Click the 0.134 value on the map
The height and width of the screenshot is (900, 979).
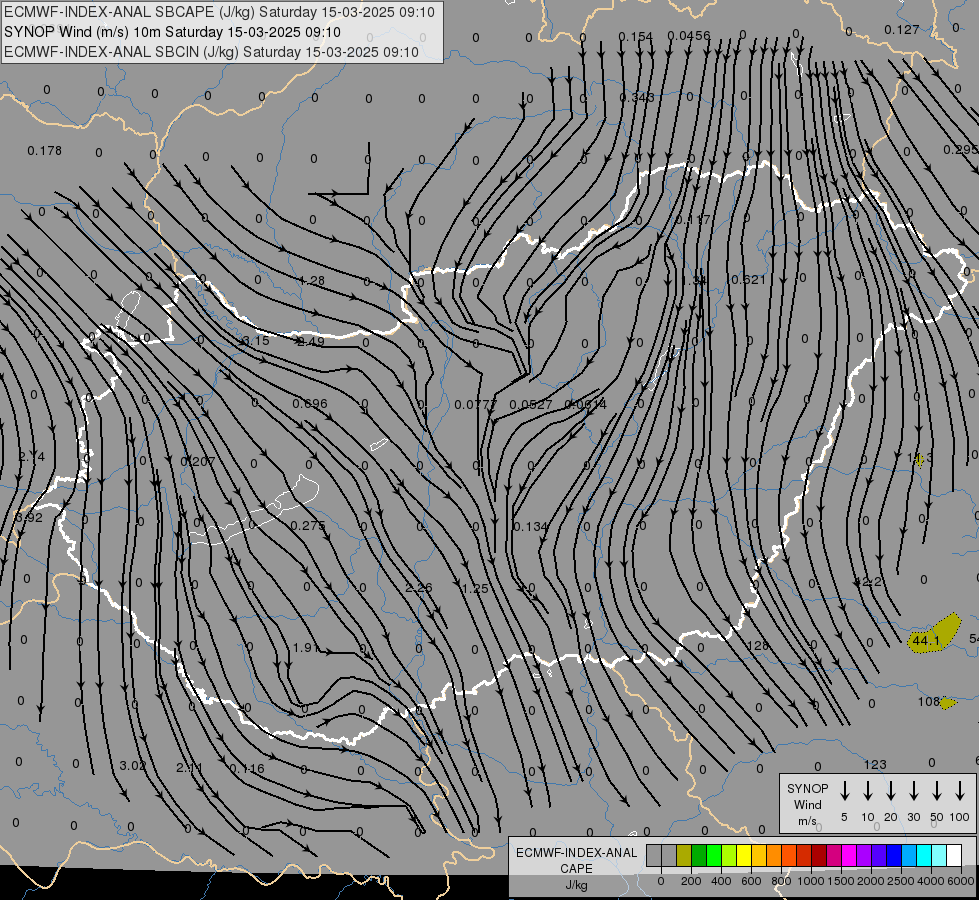click(530, 527)
